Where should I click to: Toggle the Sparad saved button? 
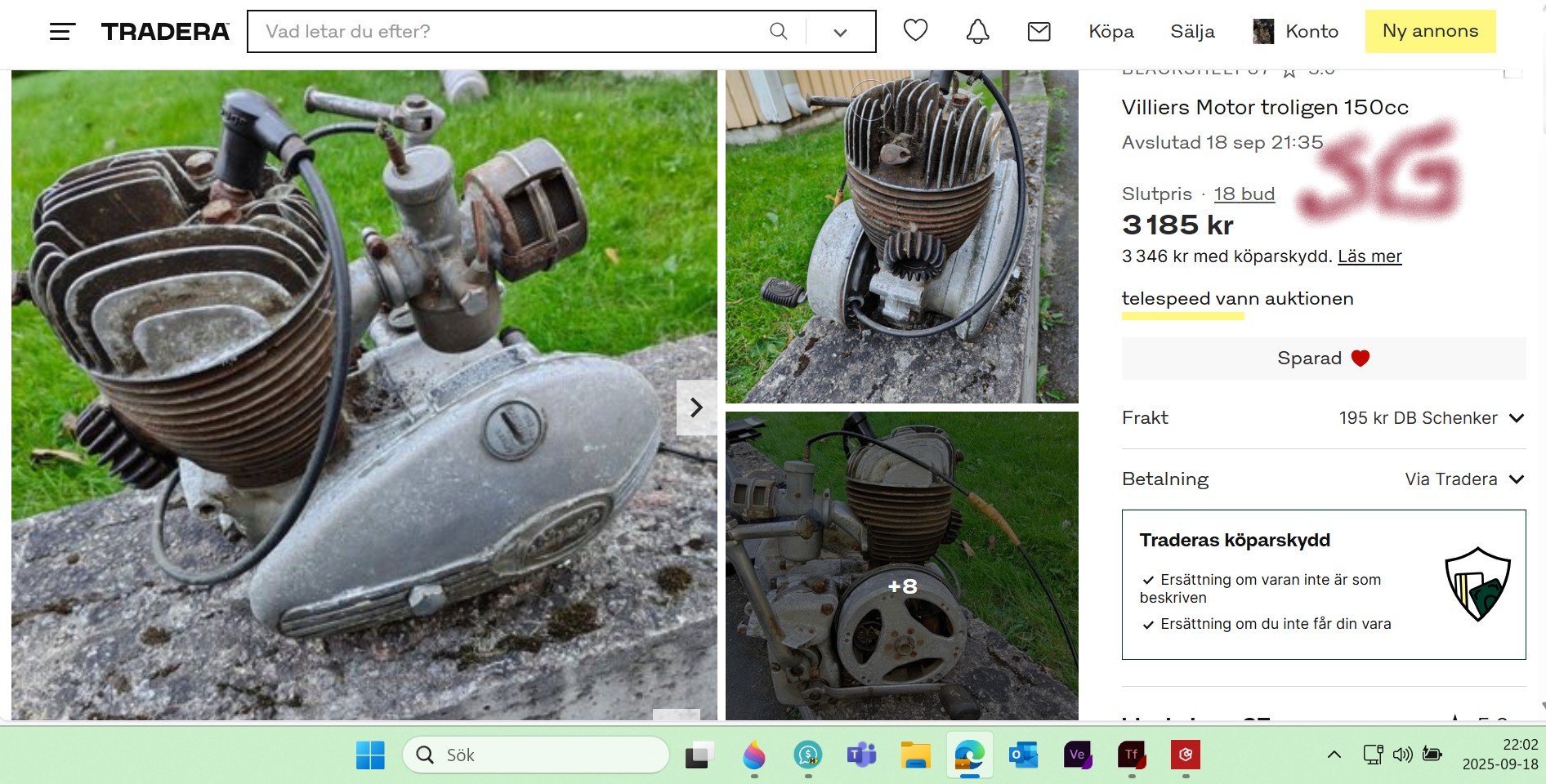click(1324, 359)
